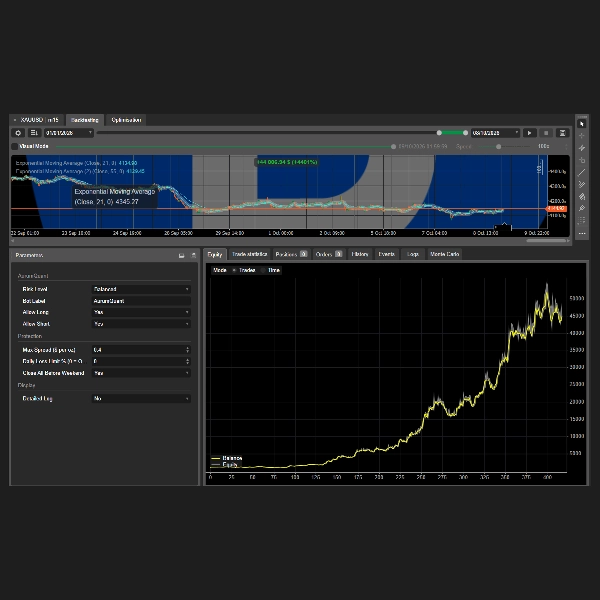Select the Trades mode radio button
Screen dimensions: 600x600
[x=234, y=270]
